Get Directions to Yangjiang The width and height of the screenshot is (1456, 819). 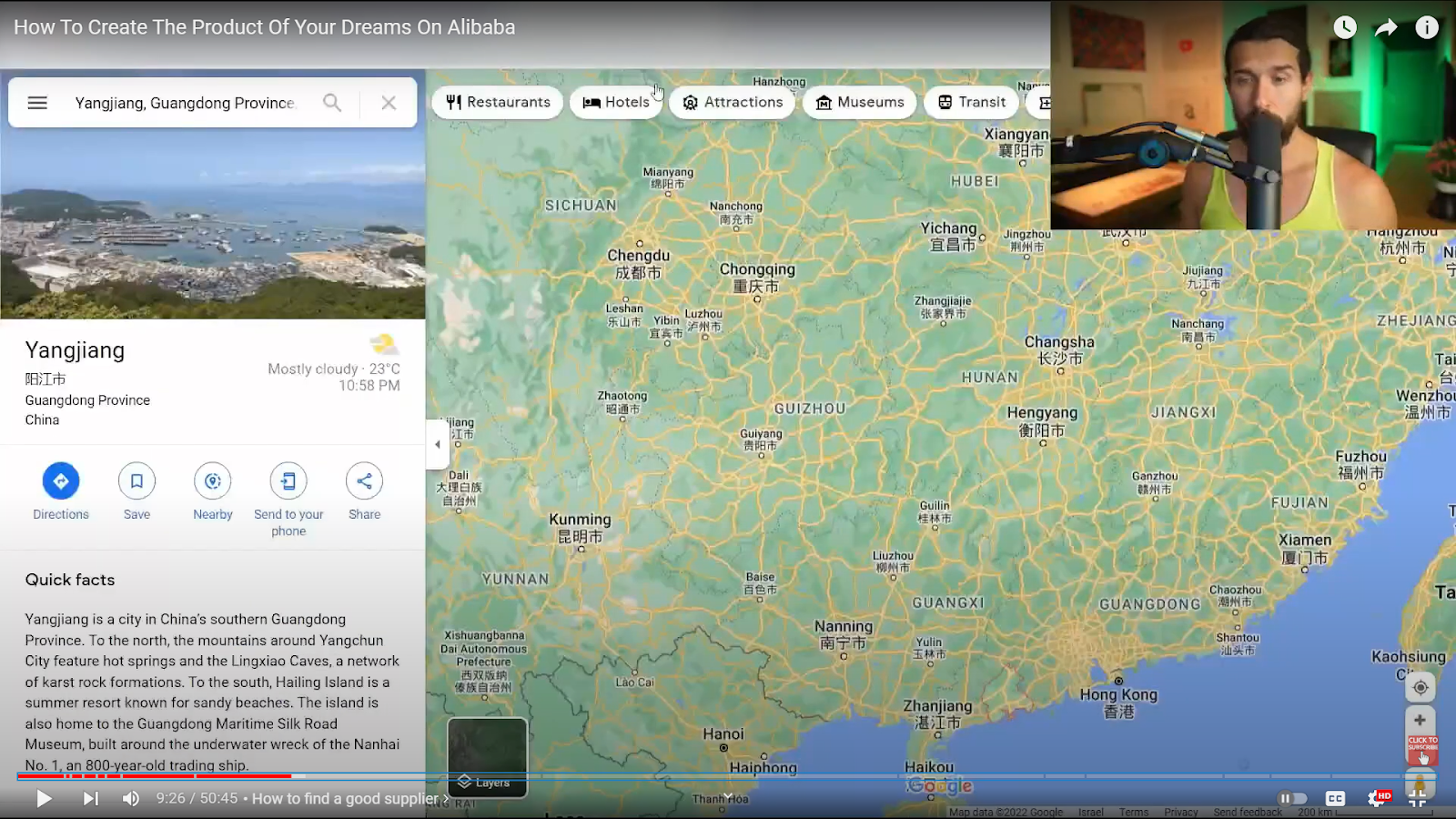(x=61, y=491)
